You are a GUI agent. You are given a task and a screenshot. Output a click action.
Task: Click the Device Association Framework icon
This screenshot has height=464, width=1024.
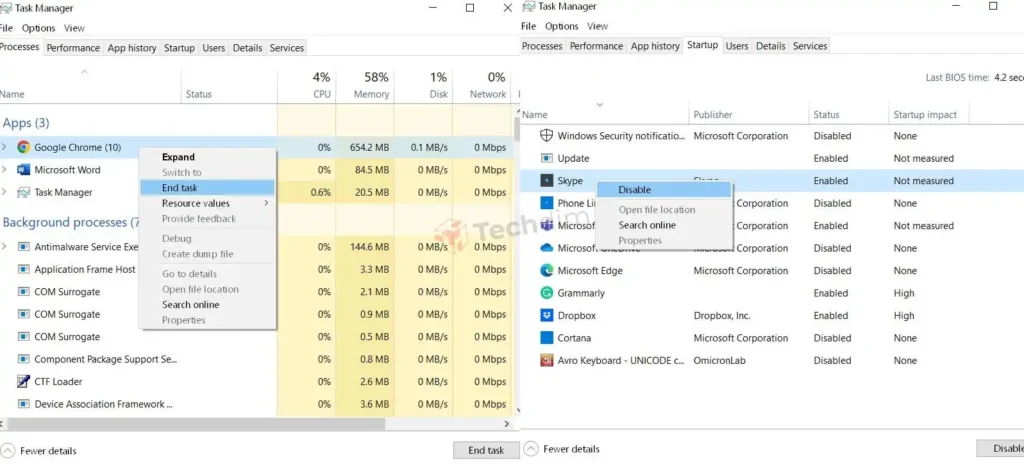tap(24, 404)
